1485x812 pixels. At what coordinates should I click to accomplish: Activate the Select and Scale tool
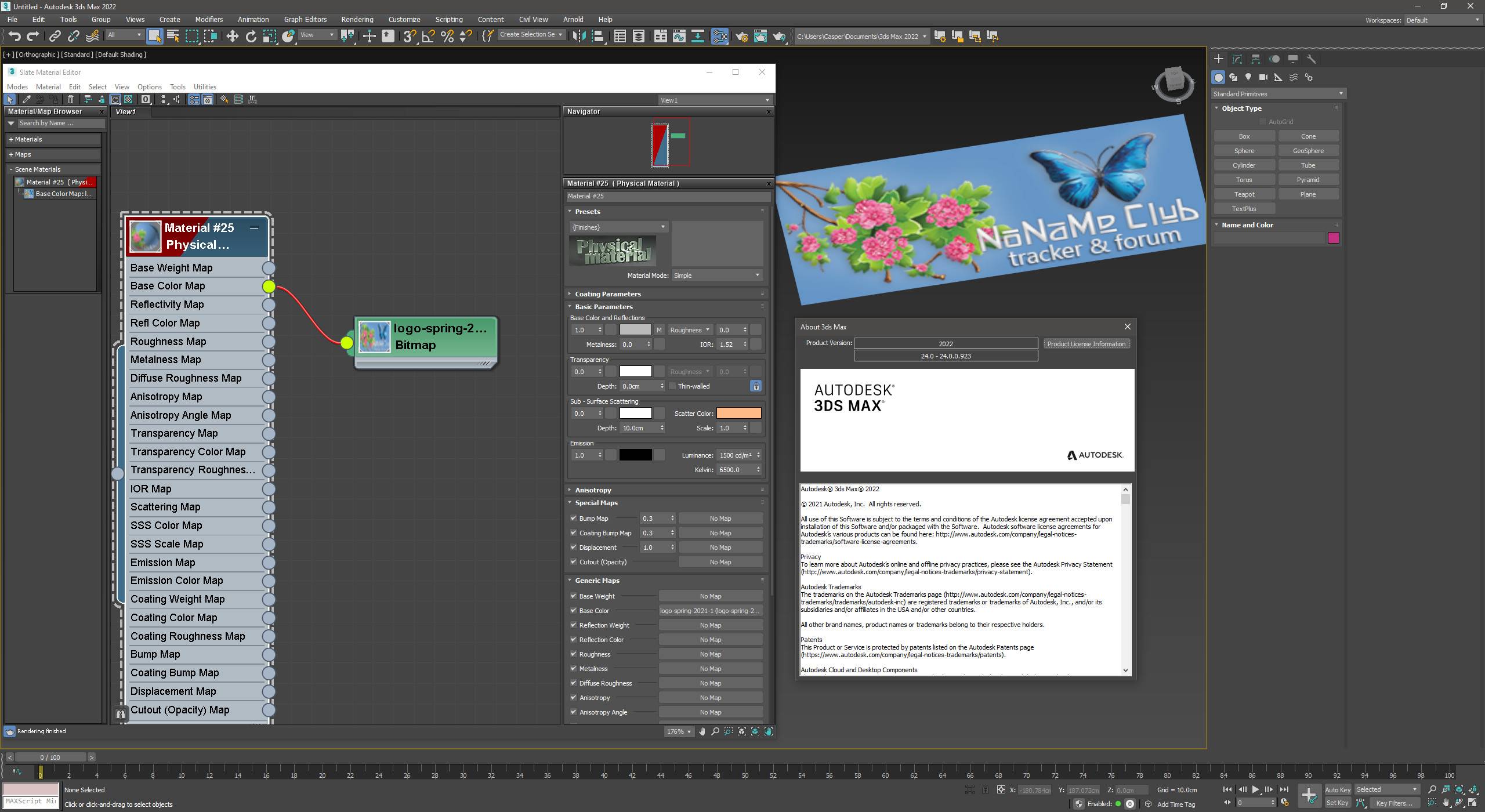[269, 37]
